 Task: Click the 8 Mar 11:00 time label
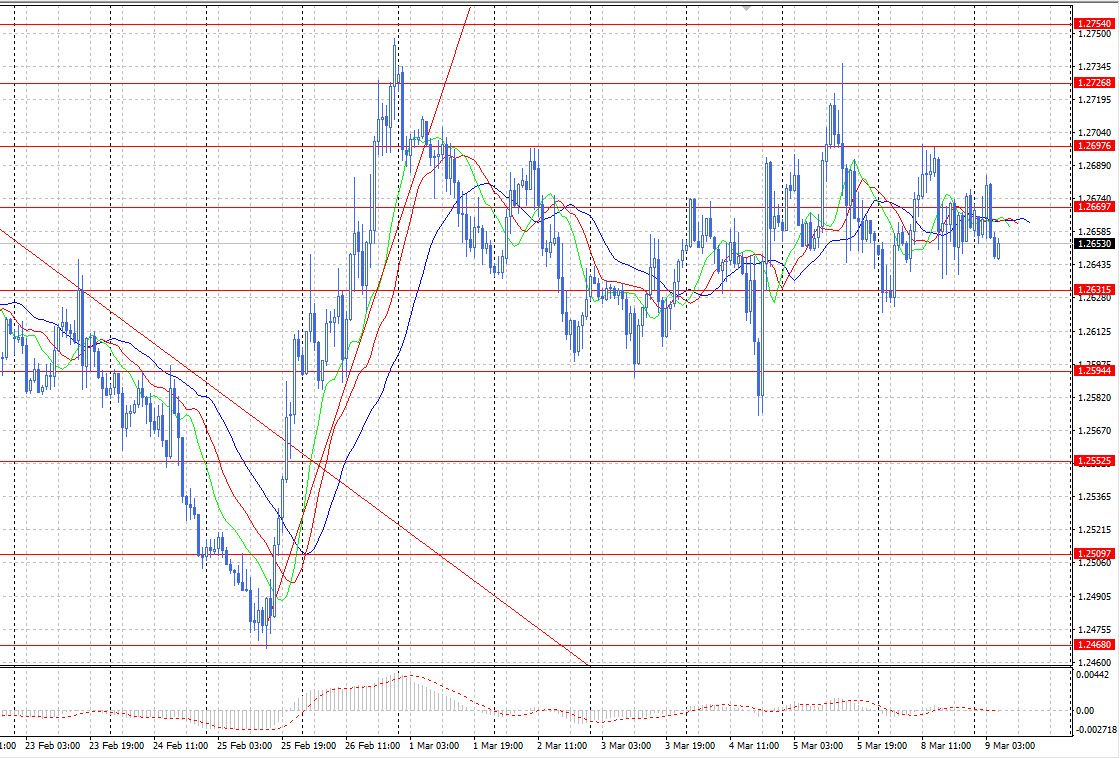[x=946, y=746]
